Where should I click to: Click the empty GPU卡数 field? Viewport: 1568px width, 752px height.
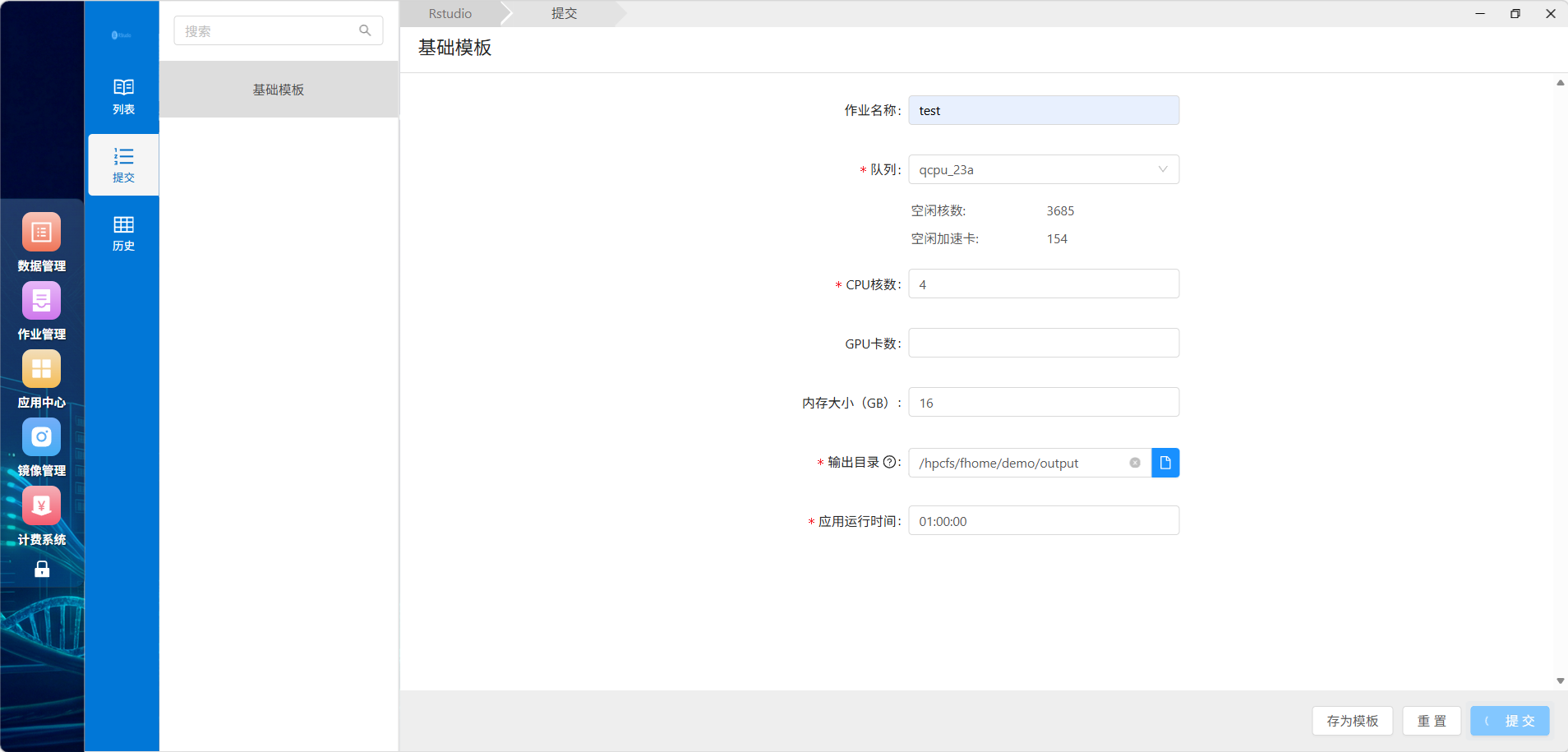(1044, 344)
